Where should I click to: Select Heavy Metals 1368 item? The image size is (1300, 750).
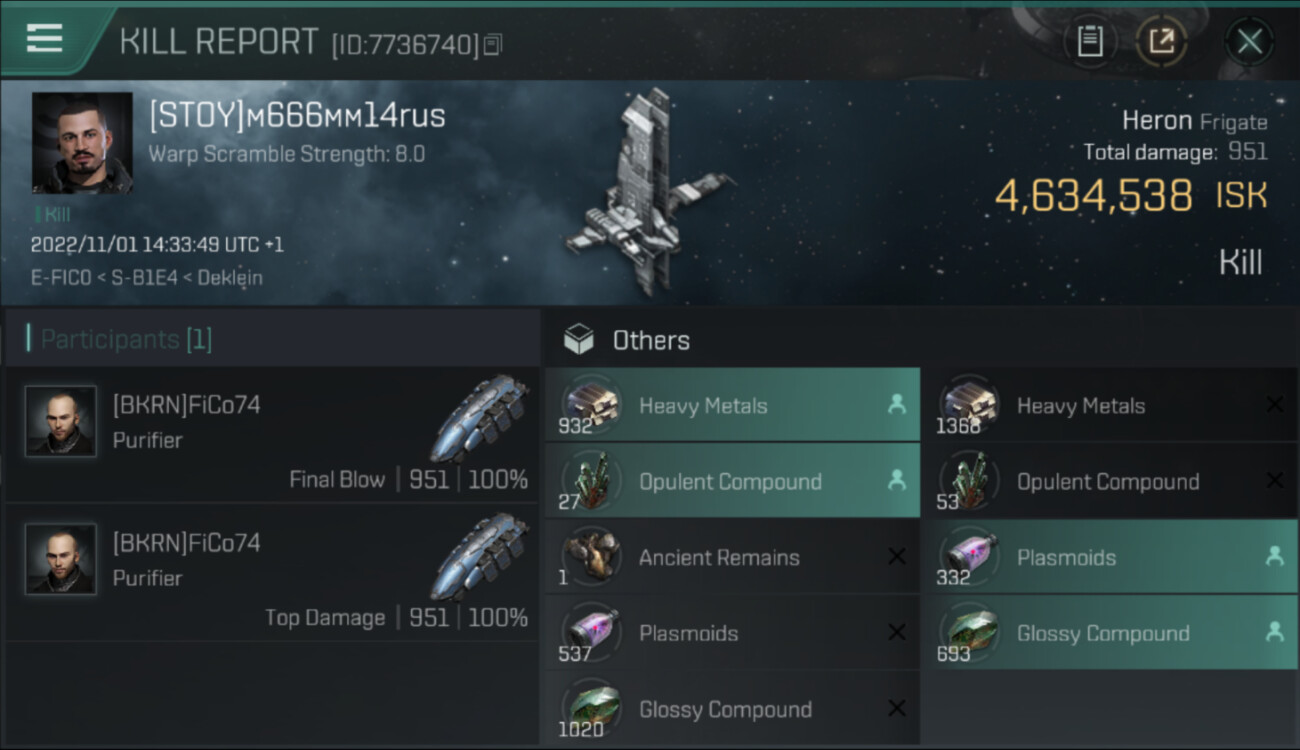point(1110,405)
